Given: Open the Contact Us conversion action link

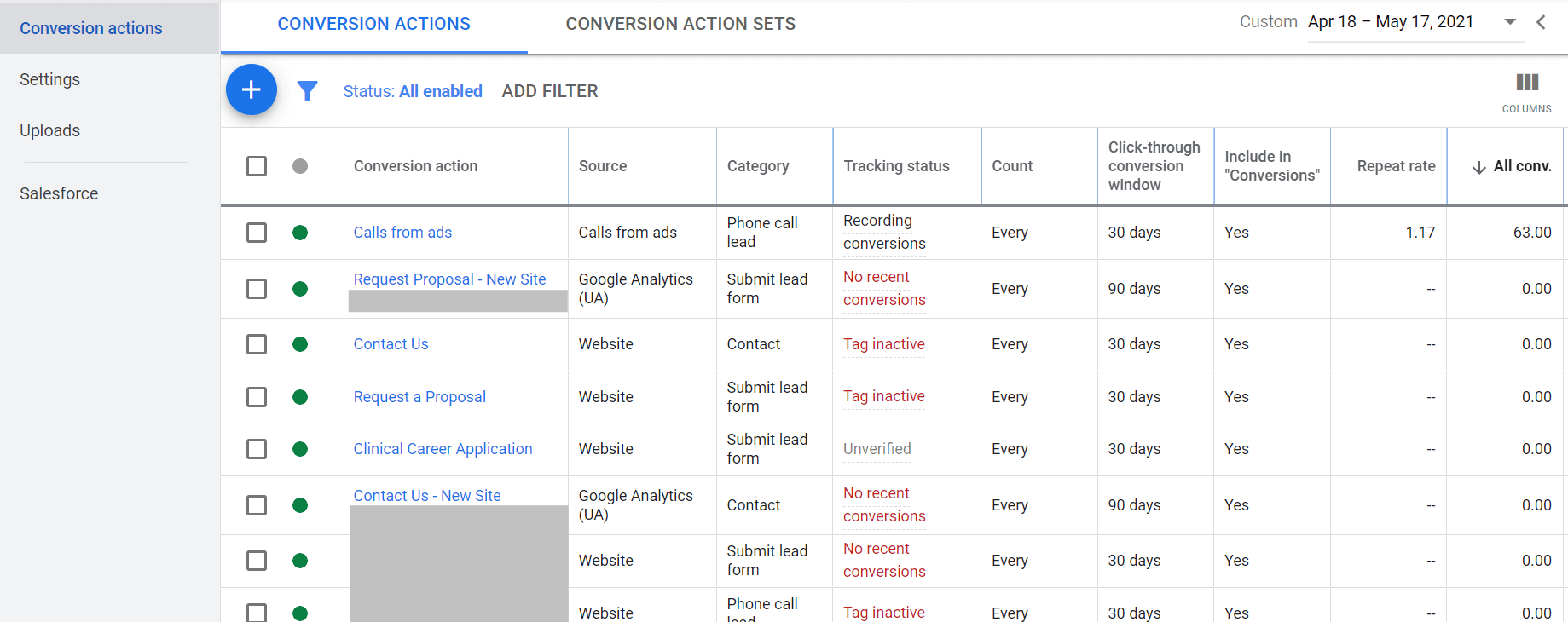Looking at the screenshot, I should tap(391, 344).
